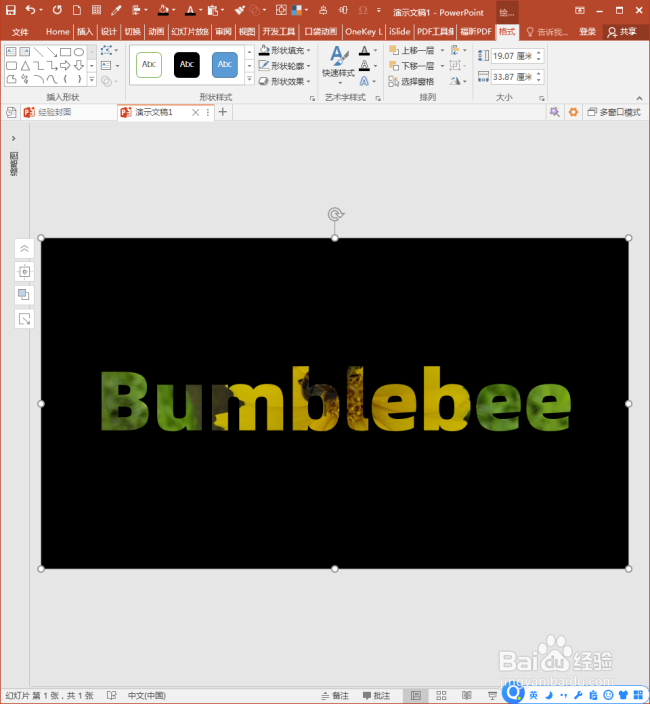Click the 告诉我 tell me search box

[547, 32]
